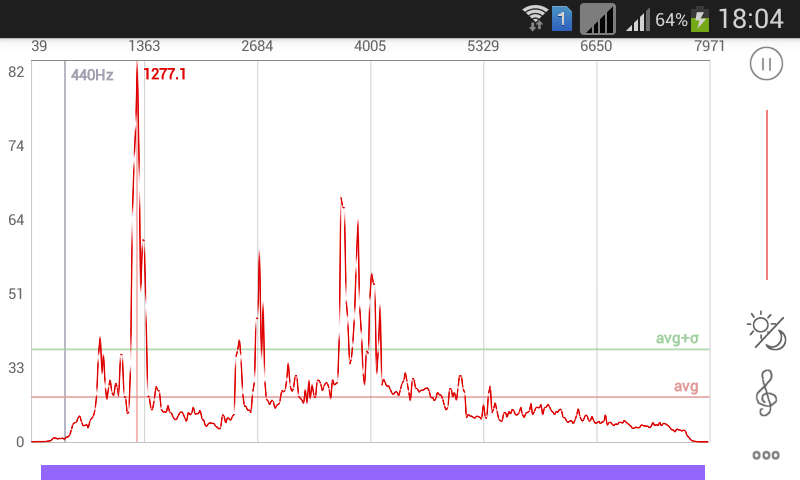Tap the purple bar below the graph
This screenshot has width=800, height=480.
tap(372, 472)
